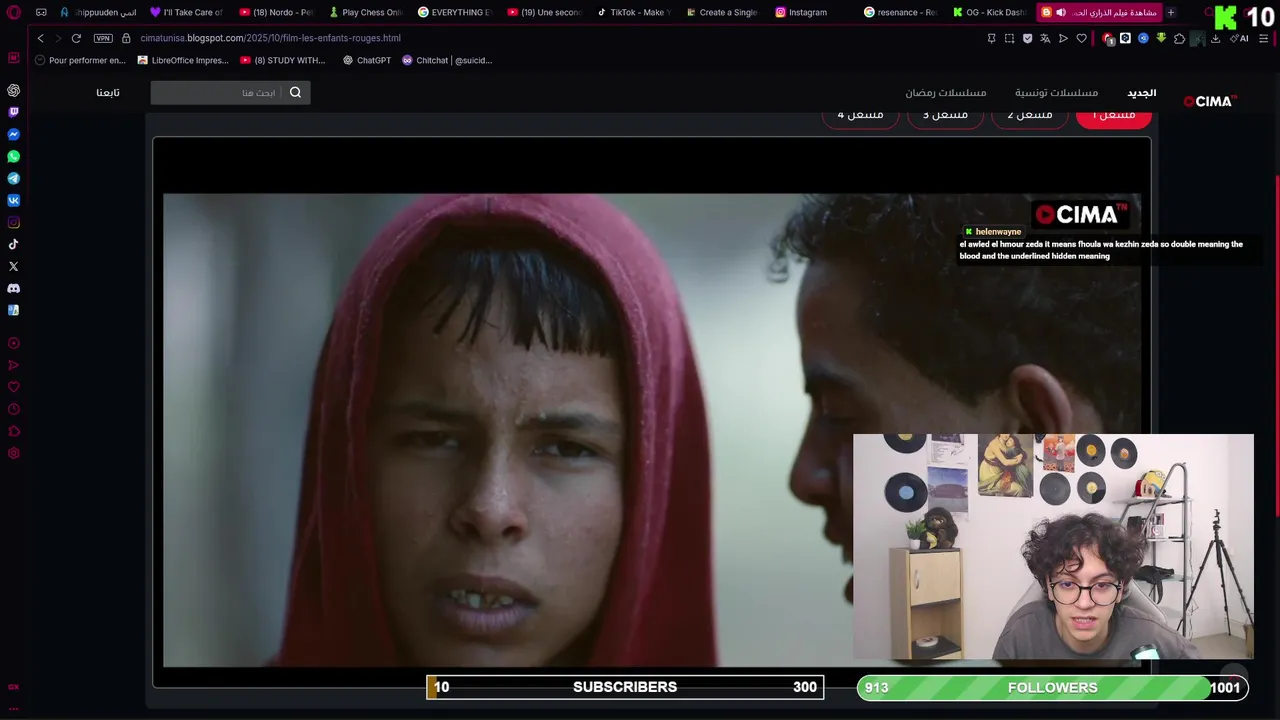Open ChatGPT bookmark in bookmarks bar
The height and width of the screenshot is (720, 1280).
tap(367, 60)
